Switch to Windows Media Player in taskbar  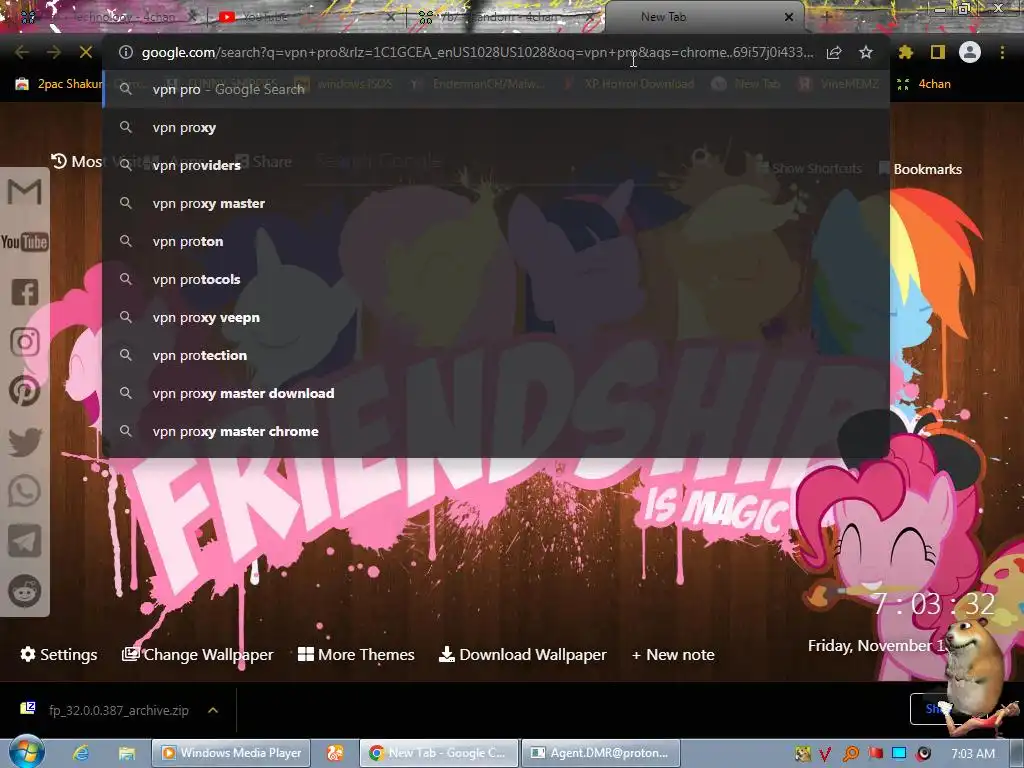click(x=231, y=753)
